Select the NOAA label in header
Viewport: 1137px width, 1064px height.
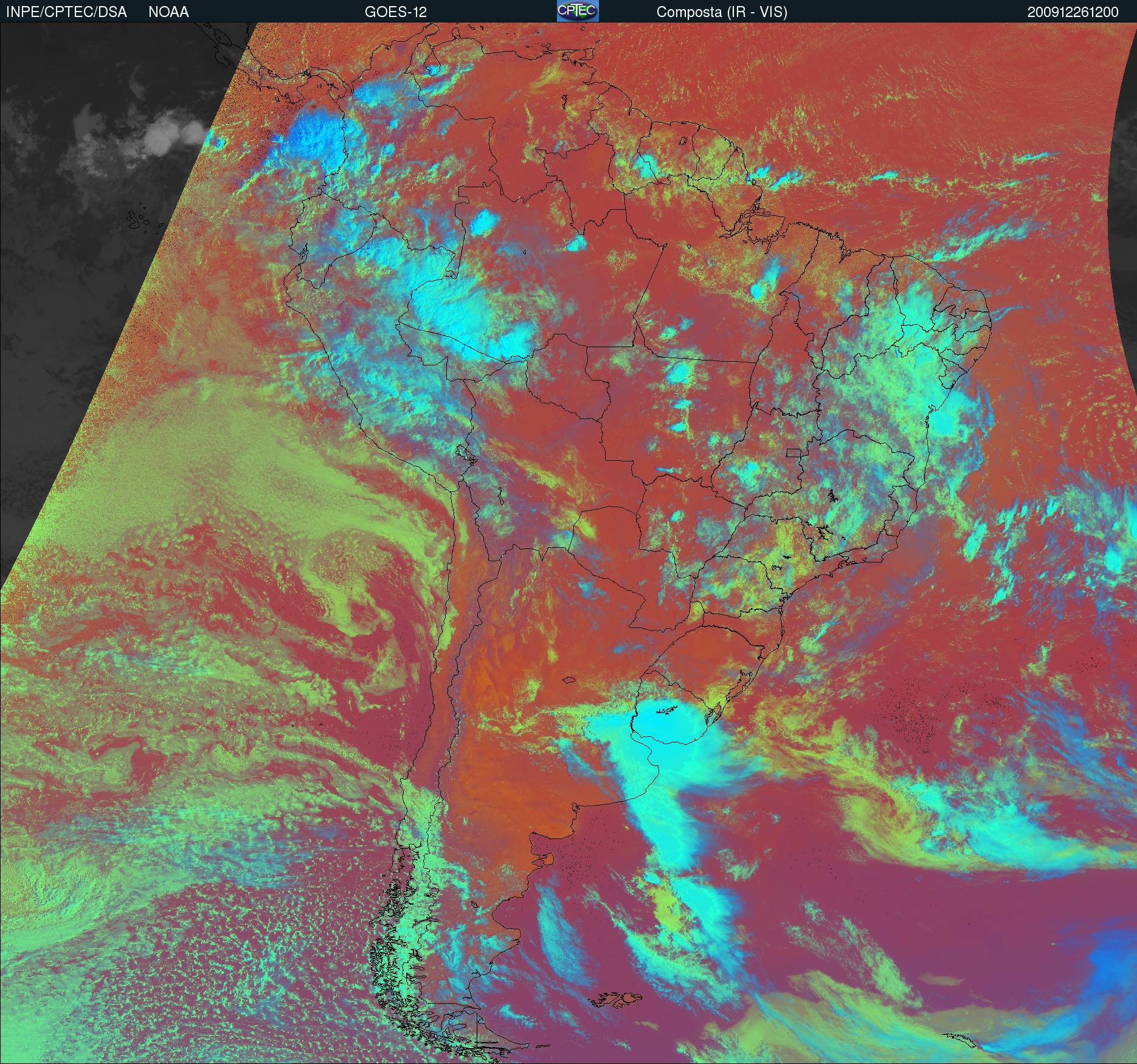168,12
